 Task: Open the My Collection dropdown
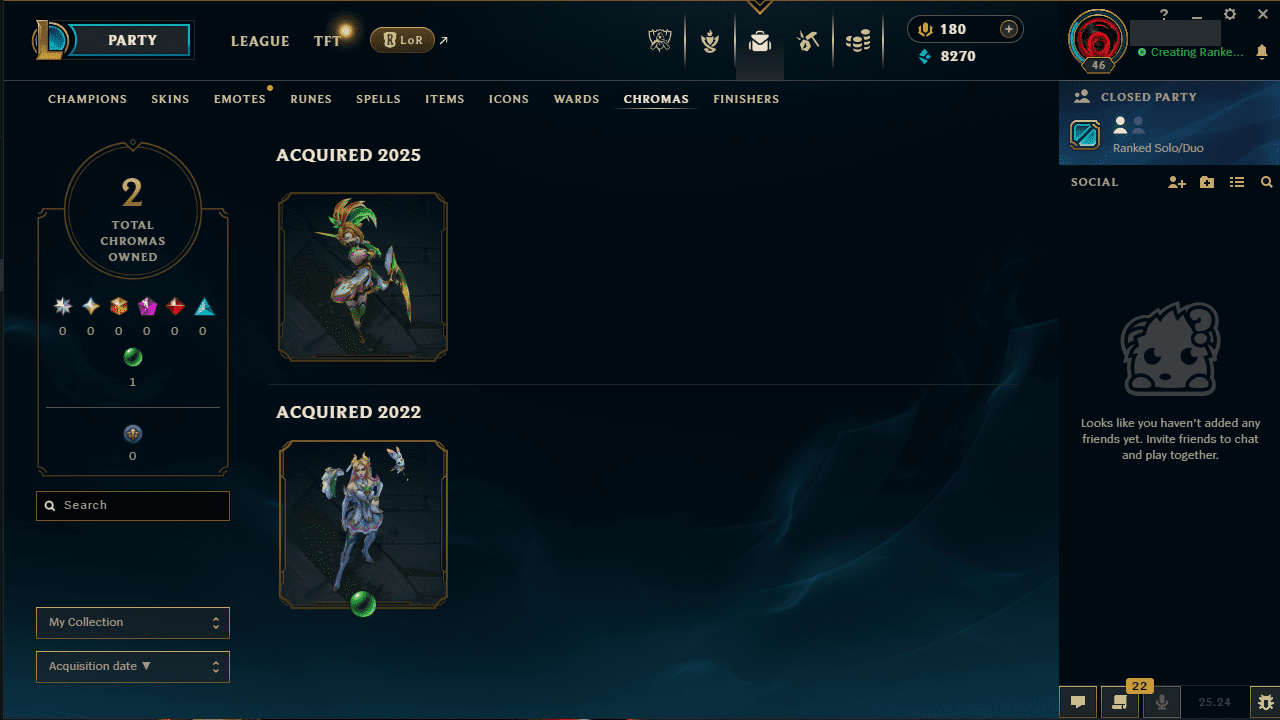[133, 622]
